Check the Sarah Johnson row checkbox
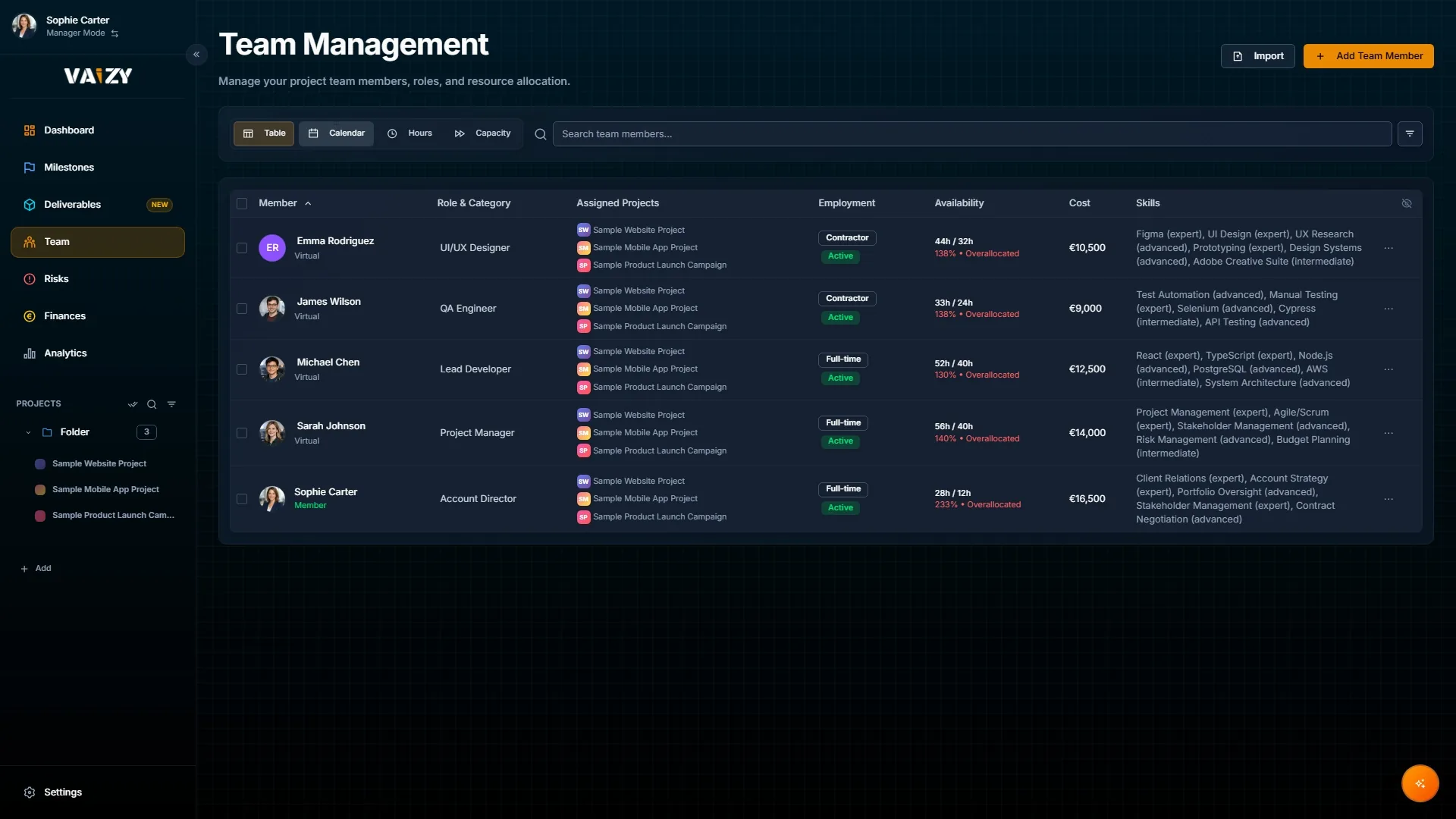The height and width of the screenshot is (819, 1456). [x=242, y=433]
